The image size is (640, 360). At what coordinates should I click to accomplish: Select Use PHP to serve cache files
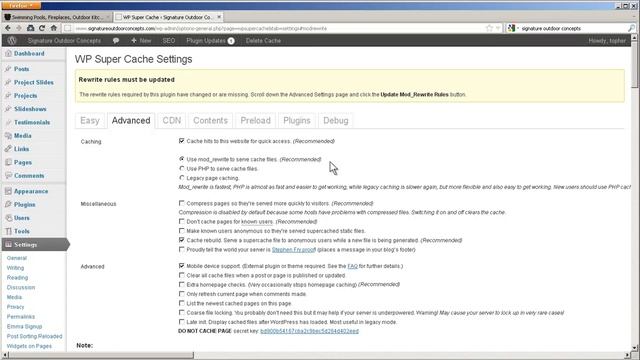[182, 168]
